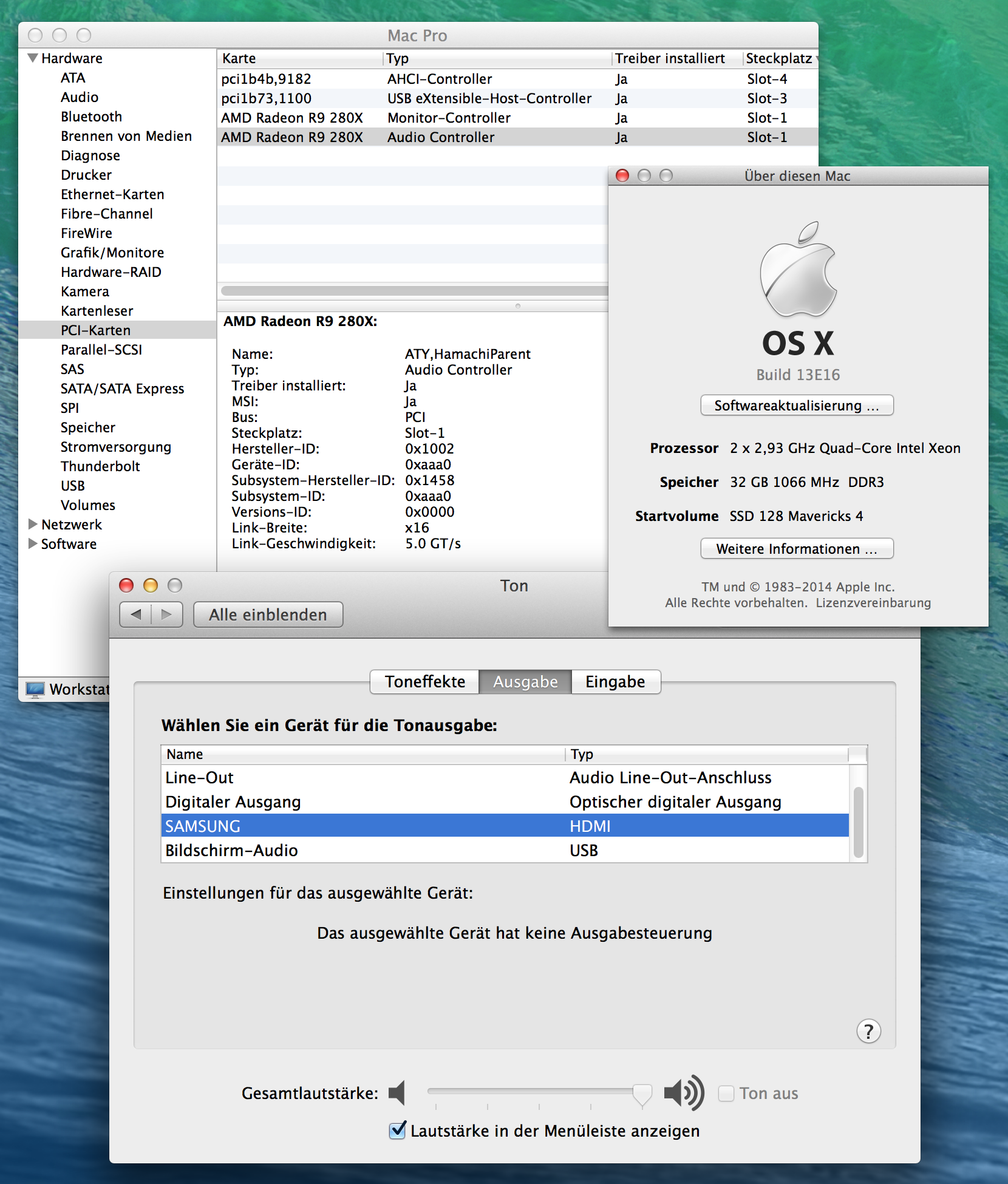The width and height of the screenshot is (1008, 1184).
Task: Select Digitaler Ausgang output device
Action: tap(505, 802)
